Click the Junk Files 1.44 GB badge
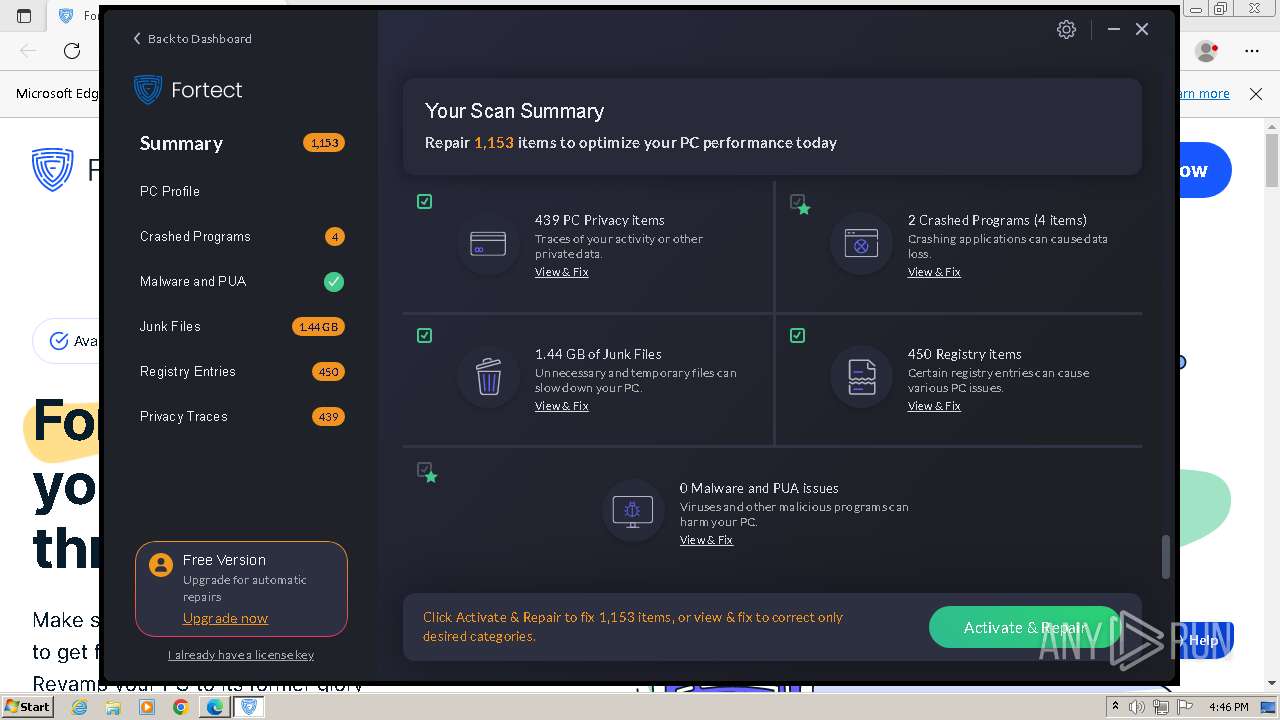Image resolution: width=1280 pixels, height=720 pixels. point(319,327)
